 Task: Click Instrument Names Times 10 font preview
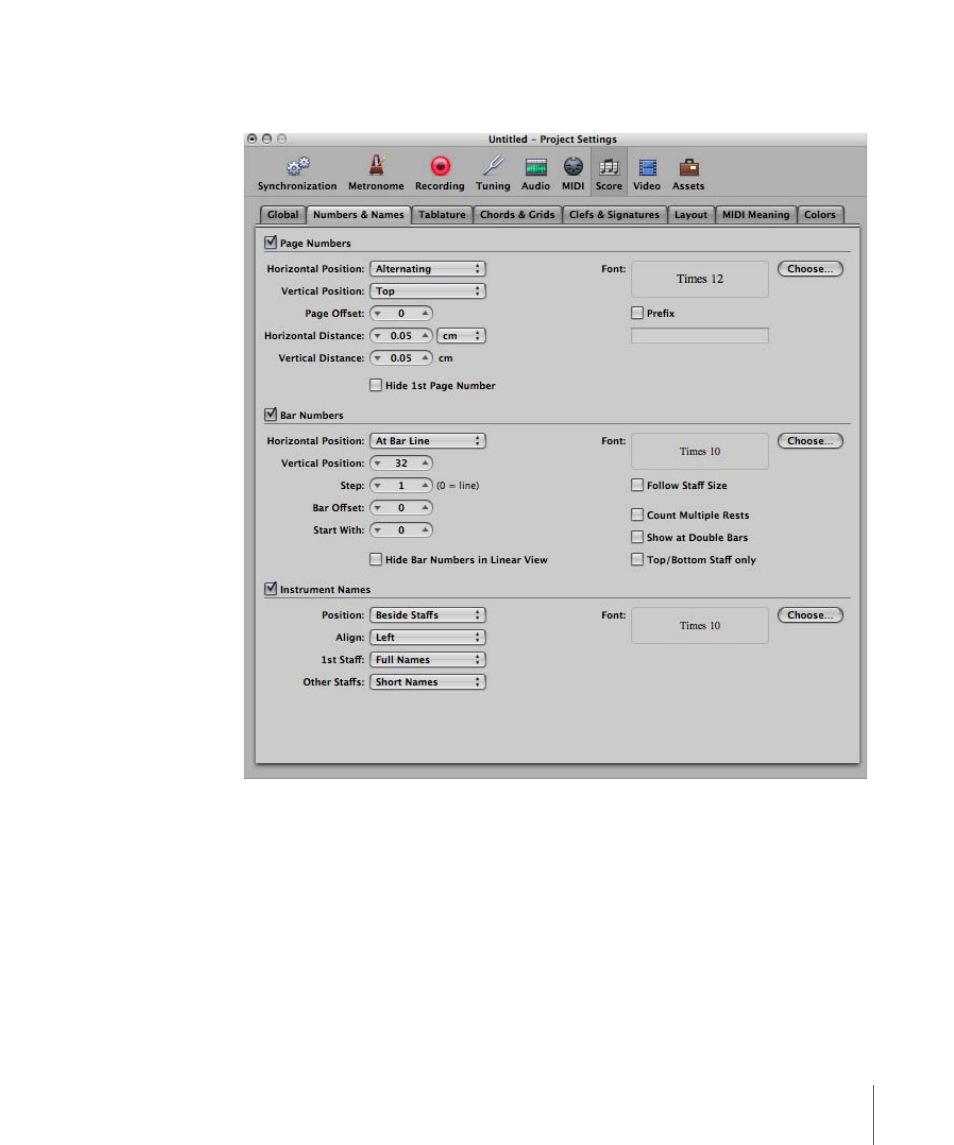tap(700, 626)
